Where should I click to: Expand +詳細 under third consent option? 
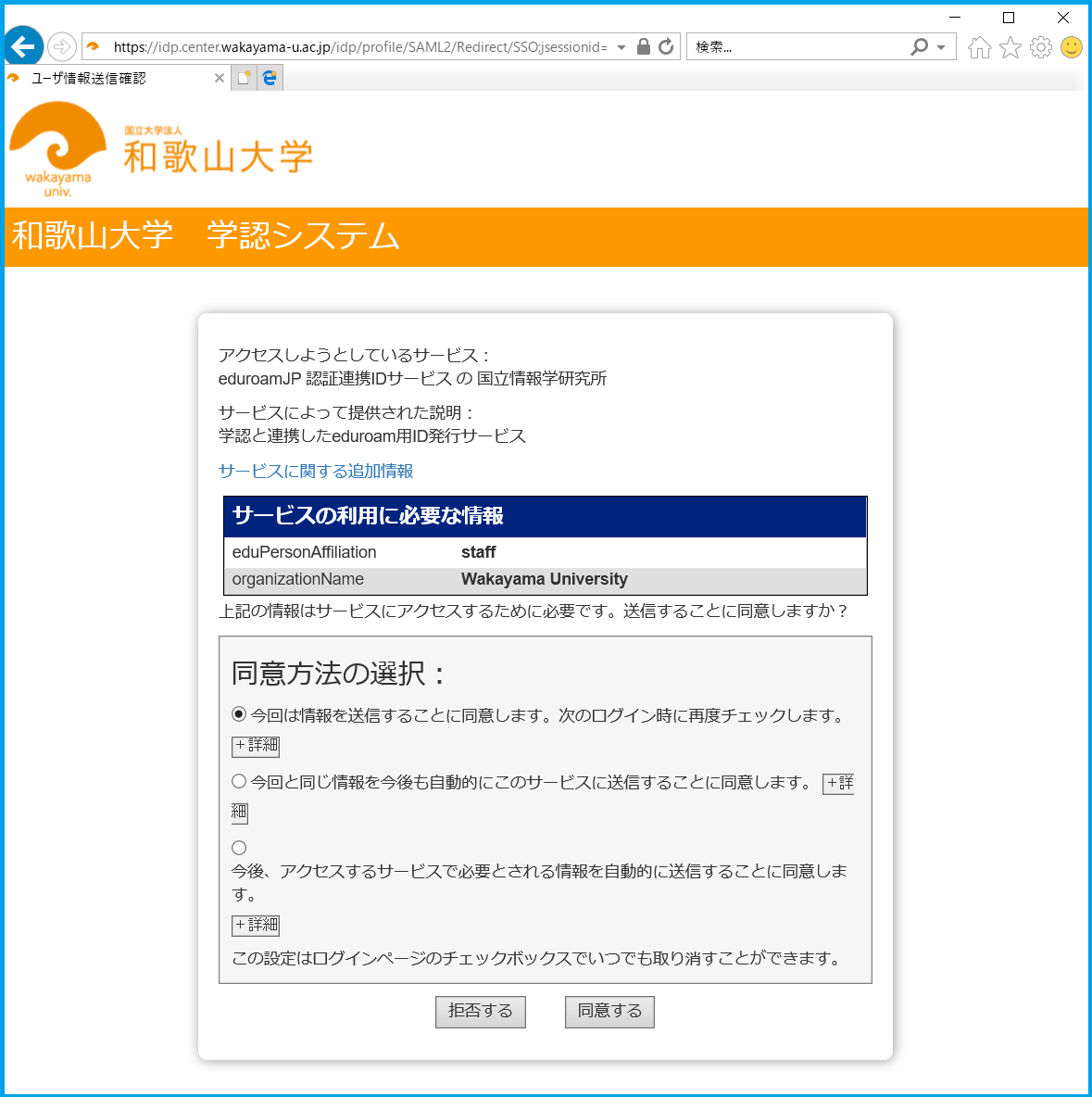pos(256,925)
